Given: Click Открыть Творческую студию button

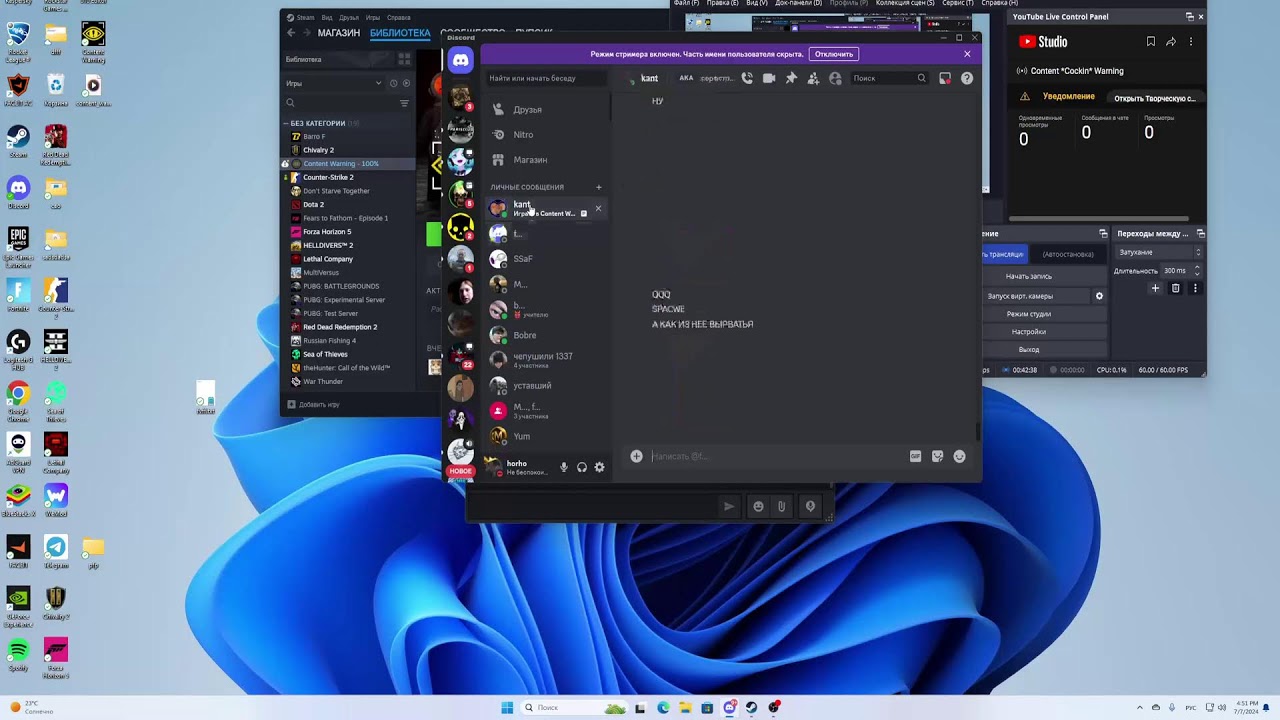Looking at the screenshot, I should tap(1154, 98).
